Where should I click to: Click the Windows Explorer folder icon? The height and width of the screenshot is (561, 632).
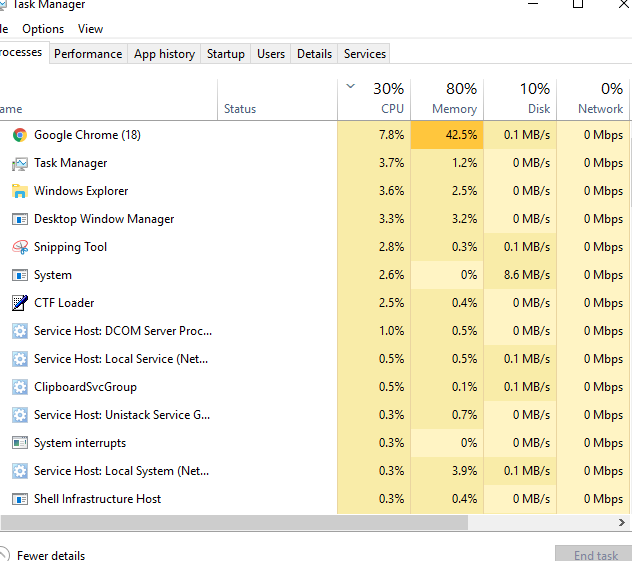pos(20,191)
